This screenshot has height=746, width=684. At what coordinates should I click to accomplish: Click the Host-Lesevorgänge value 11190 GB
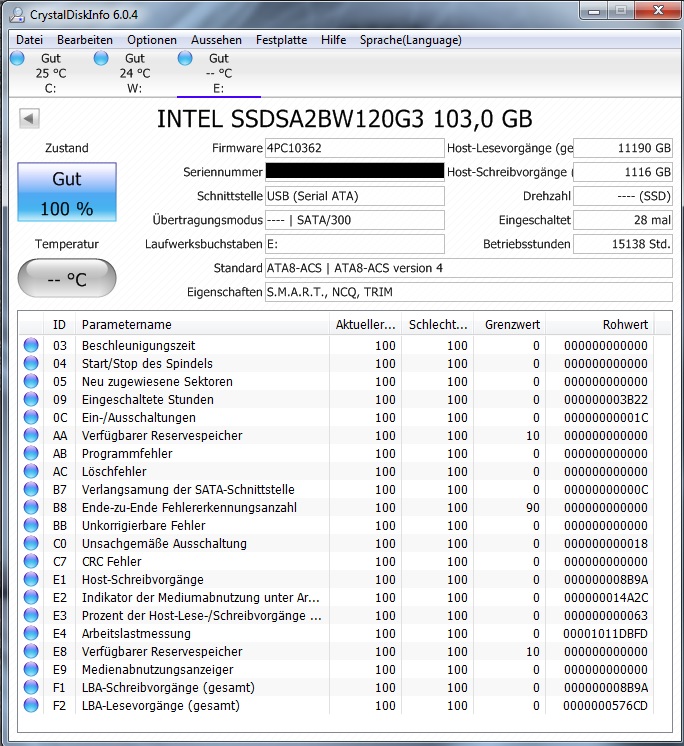623,148
